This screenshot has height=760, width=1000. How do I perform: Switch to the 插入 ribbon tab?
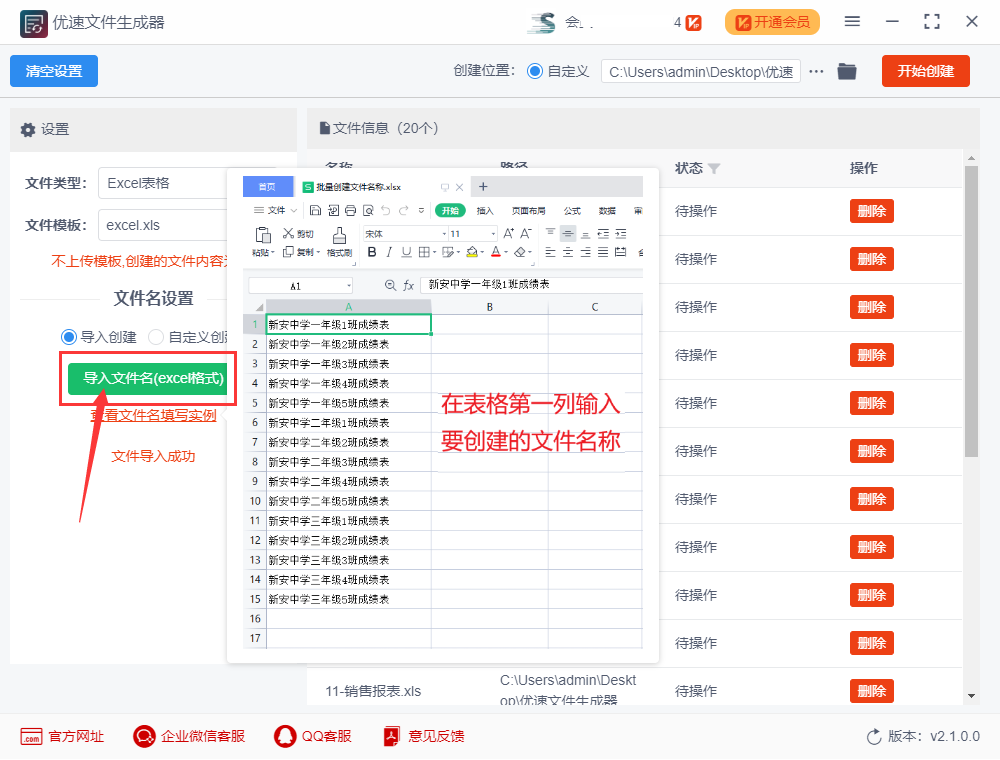(x=484, y=211)
